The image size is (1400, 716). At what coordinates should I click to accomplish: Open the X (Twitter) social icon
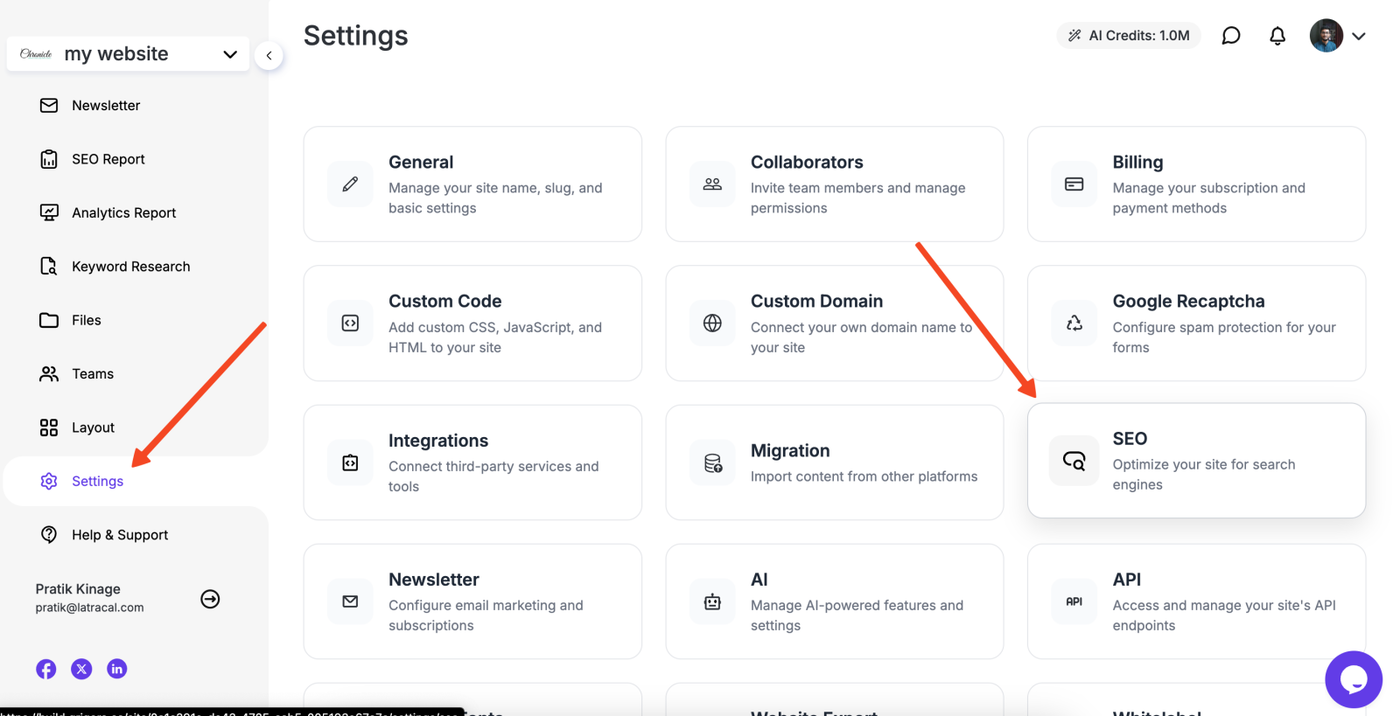point(82,669)
